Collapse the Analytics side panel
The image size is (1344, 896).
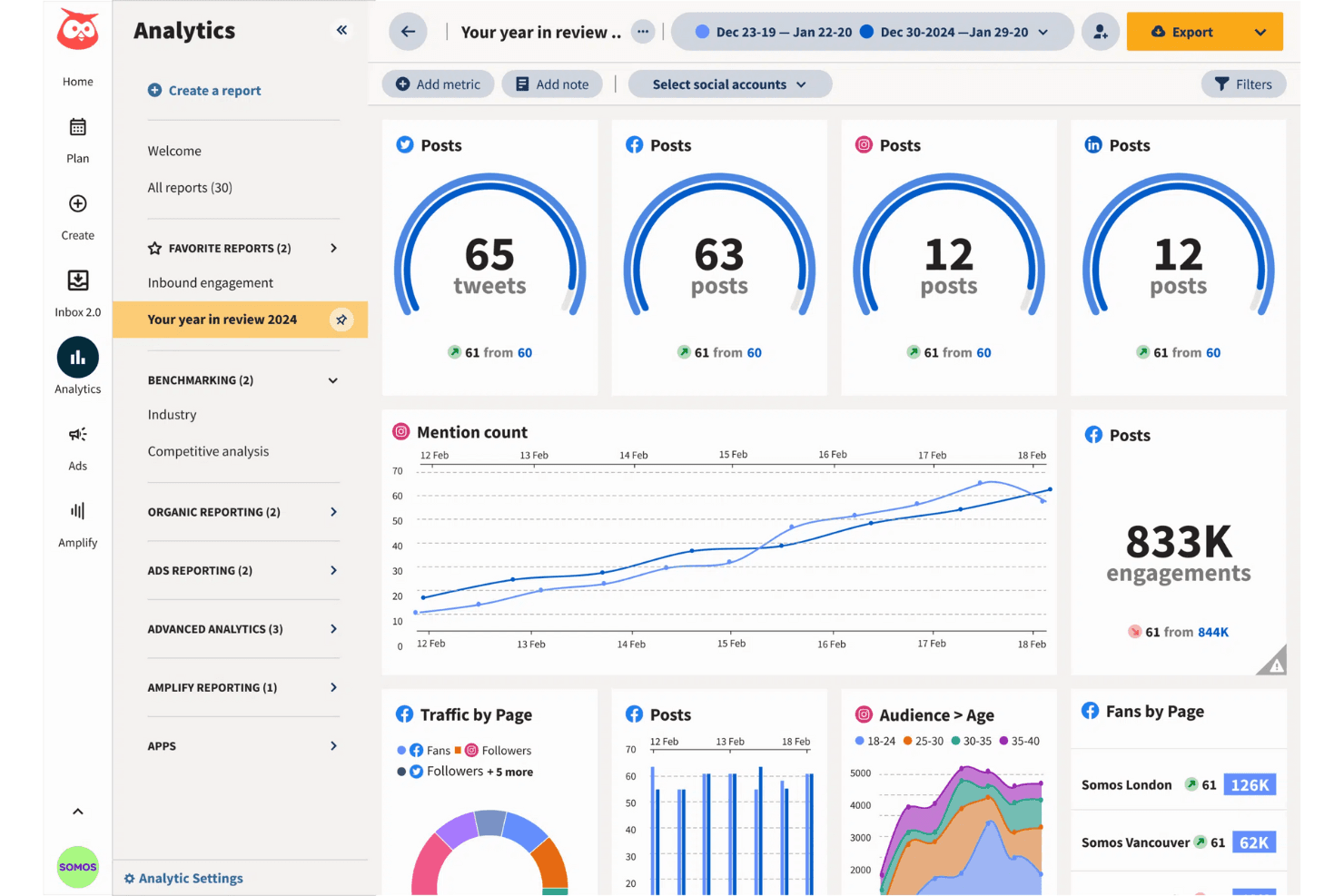341,30
